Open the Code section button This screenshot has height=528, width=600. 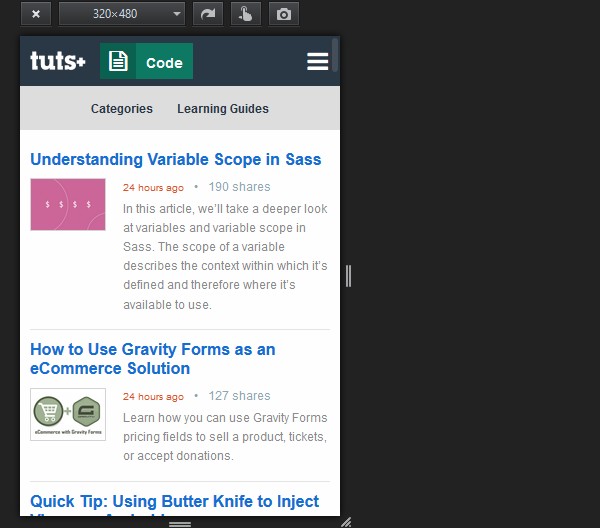[x=165, y=61]
